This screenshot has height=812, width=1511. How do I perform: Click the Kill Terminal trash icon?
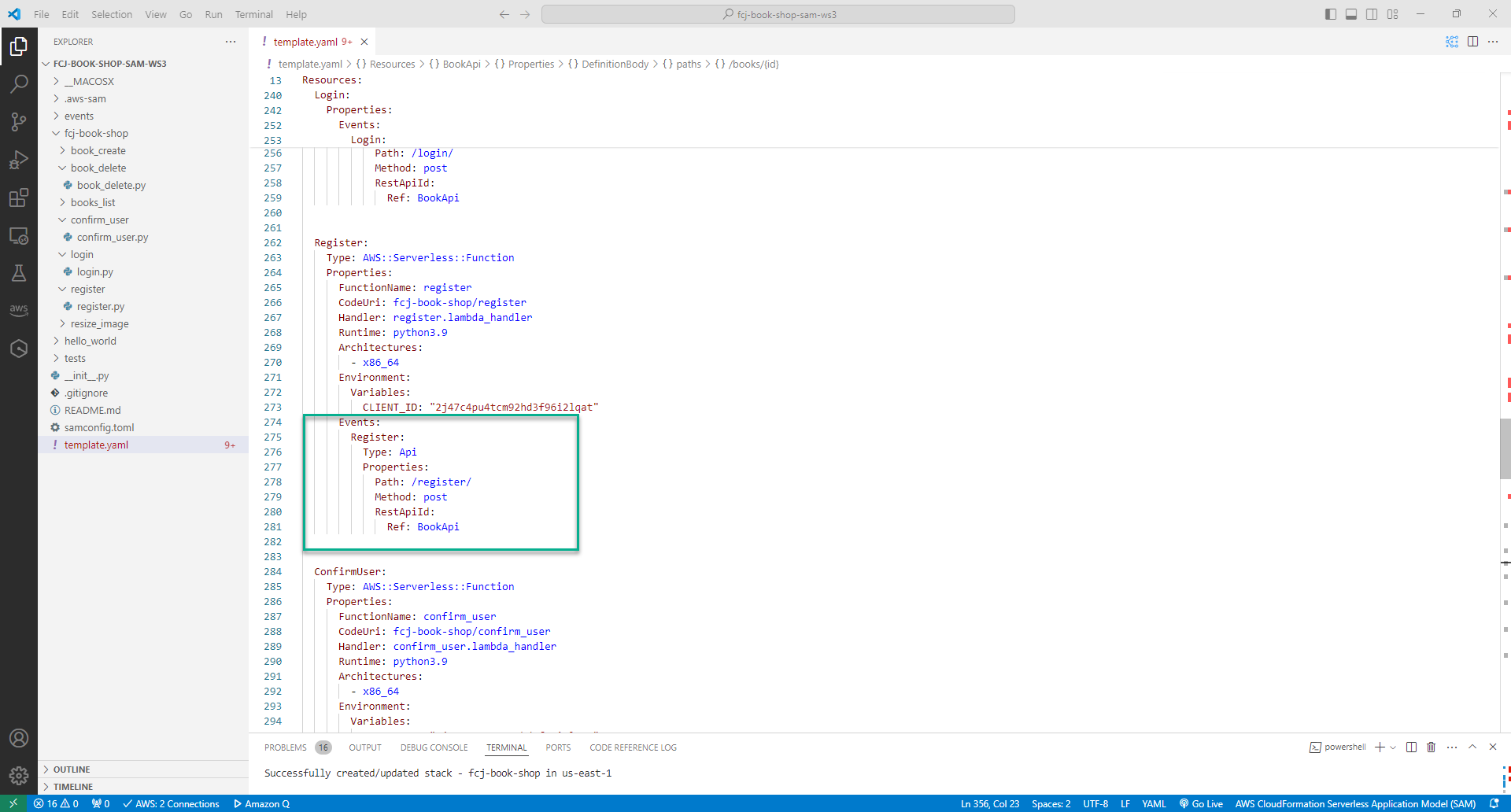pos(1432,747)
